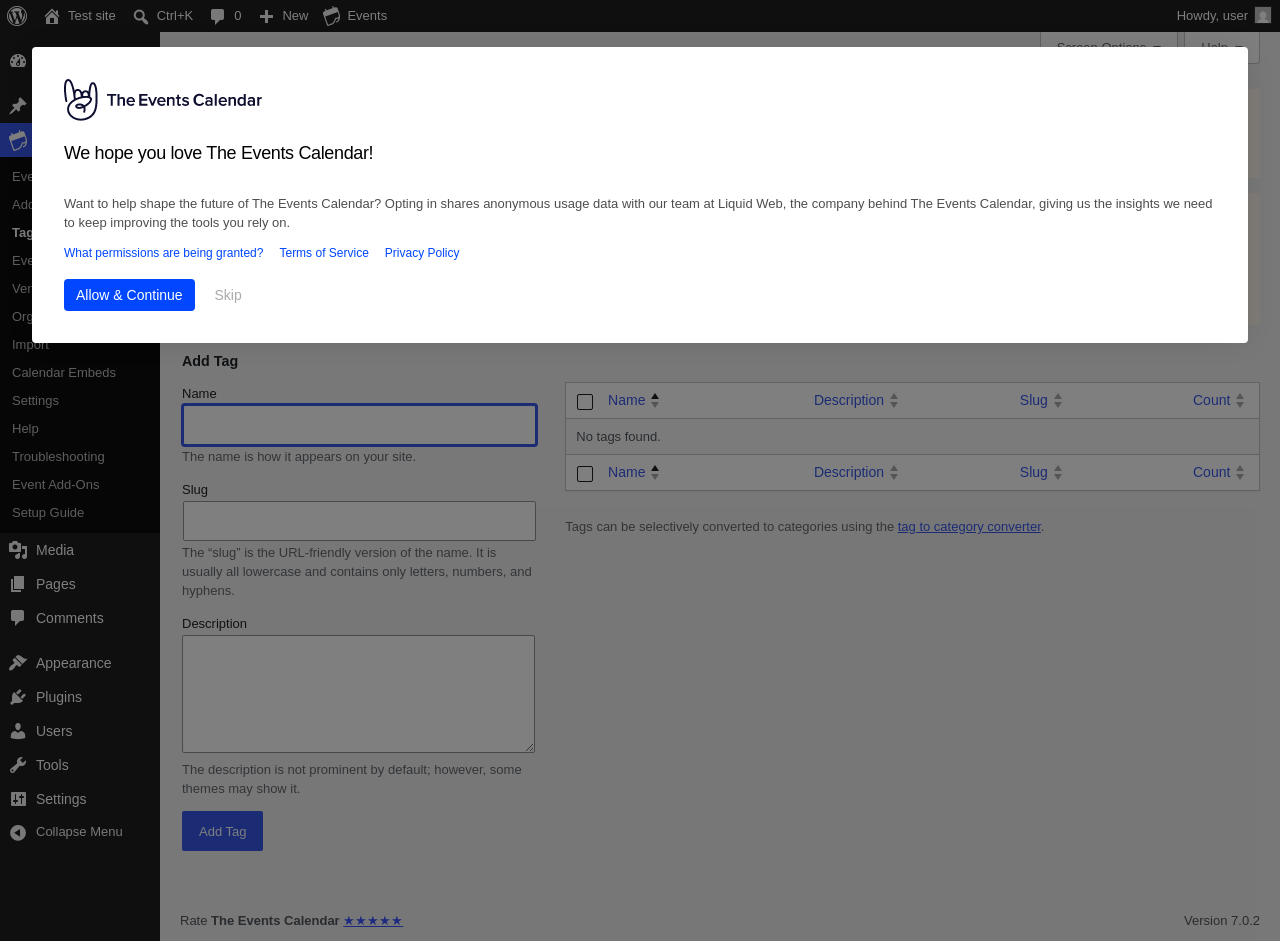Open Terms of Service link
The width and height of the screenshot is (1280, 941).
324,253
